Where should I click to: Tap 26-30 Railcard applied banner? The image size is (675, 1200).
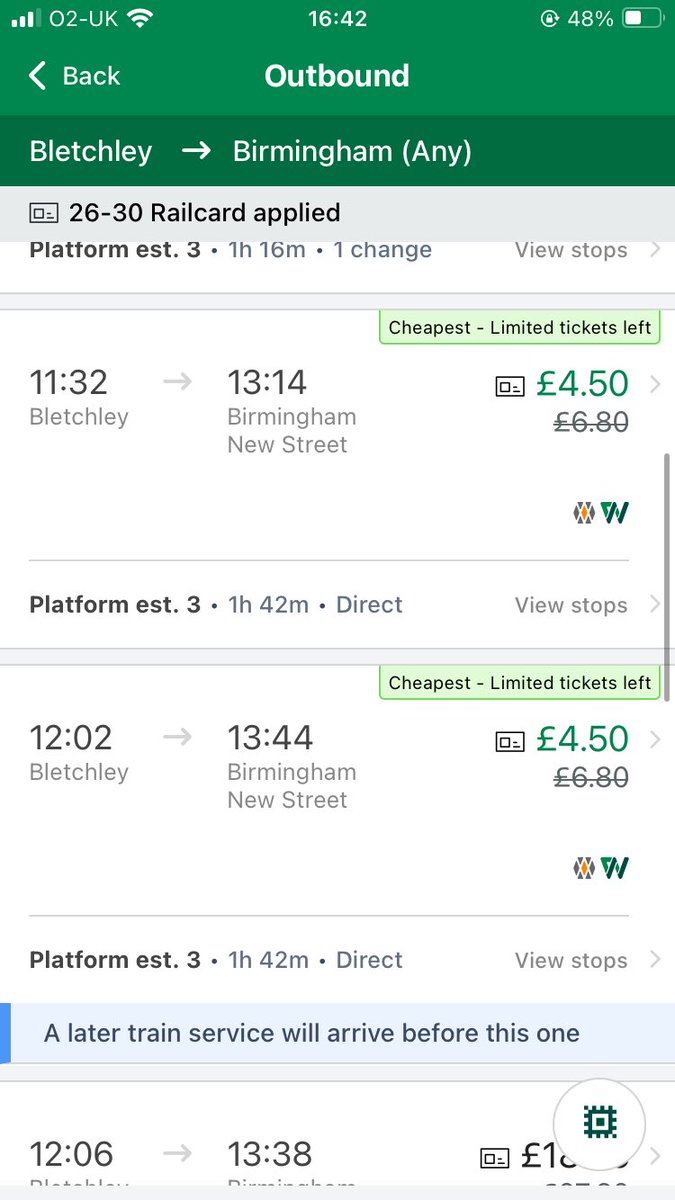click(204, 213)
